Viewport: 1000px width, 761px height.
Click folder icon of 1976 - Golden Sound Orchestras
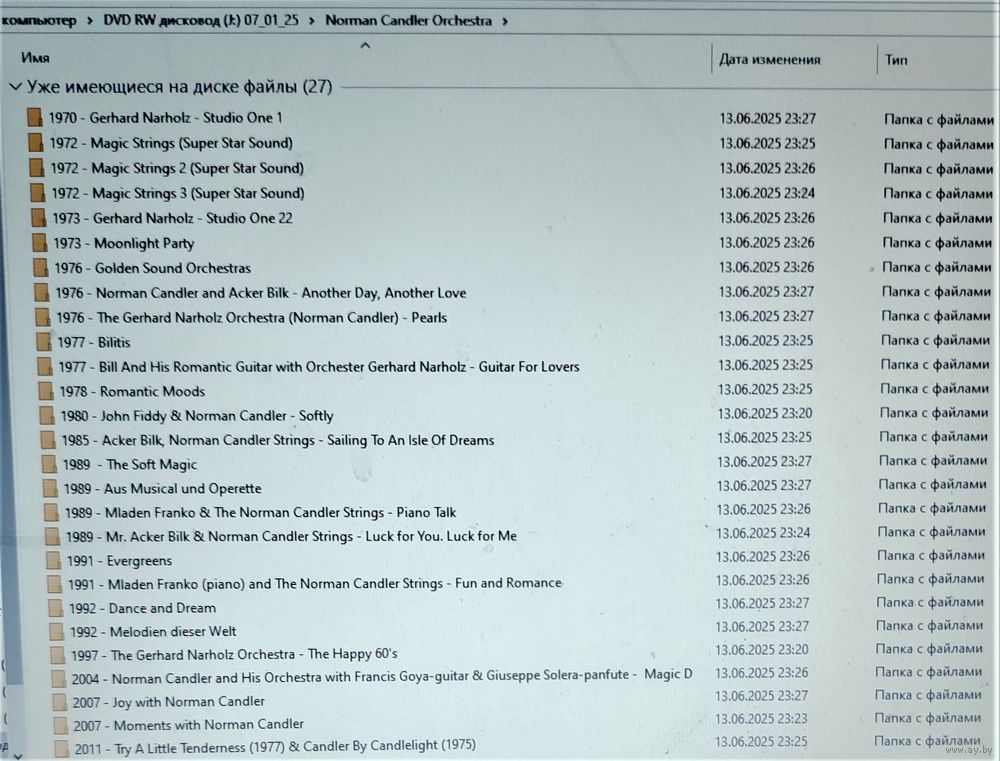tap(40, 268)
